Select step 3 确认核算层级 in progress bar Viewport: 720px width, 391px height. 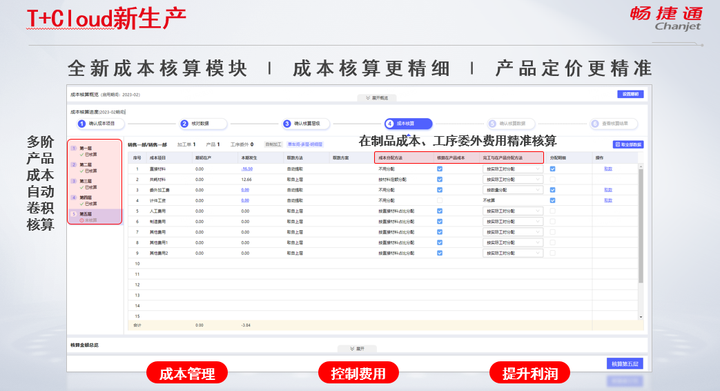pos(306,123)
